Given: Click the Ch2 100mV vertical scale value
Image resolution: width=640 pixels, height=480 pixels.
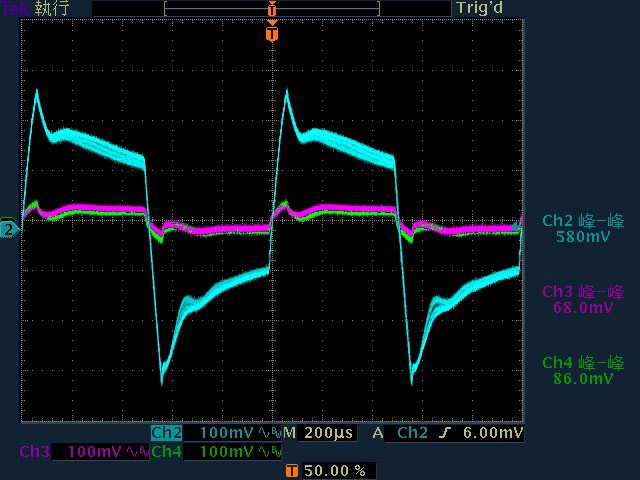Looking at the screenshot, I should tap(223, 433).
